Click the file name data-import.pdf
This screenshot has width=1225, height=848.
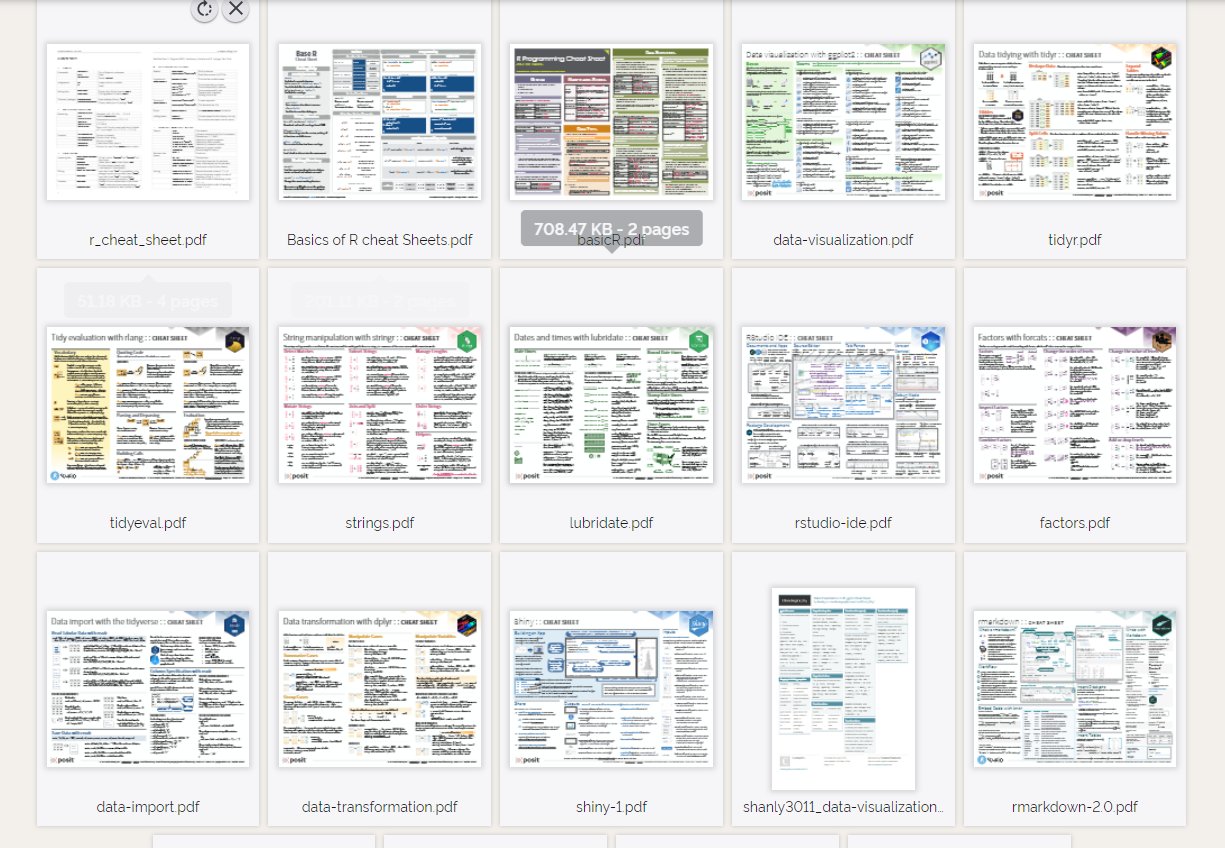point(148,807)
